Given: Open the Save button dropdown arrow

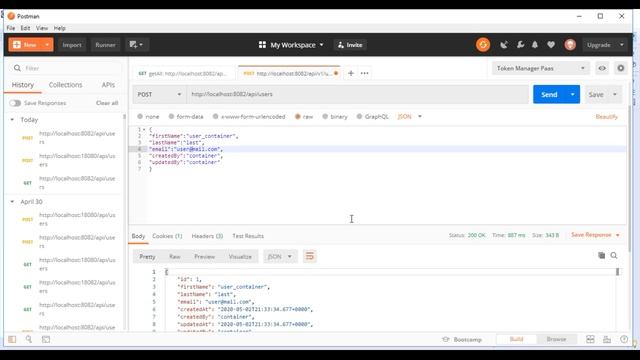Looking at the screenshot, I should 615,94.
